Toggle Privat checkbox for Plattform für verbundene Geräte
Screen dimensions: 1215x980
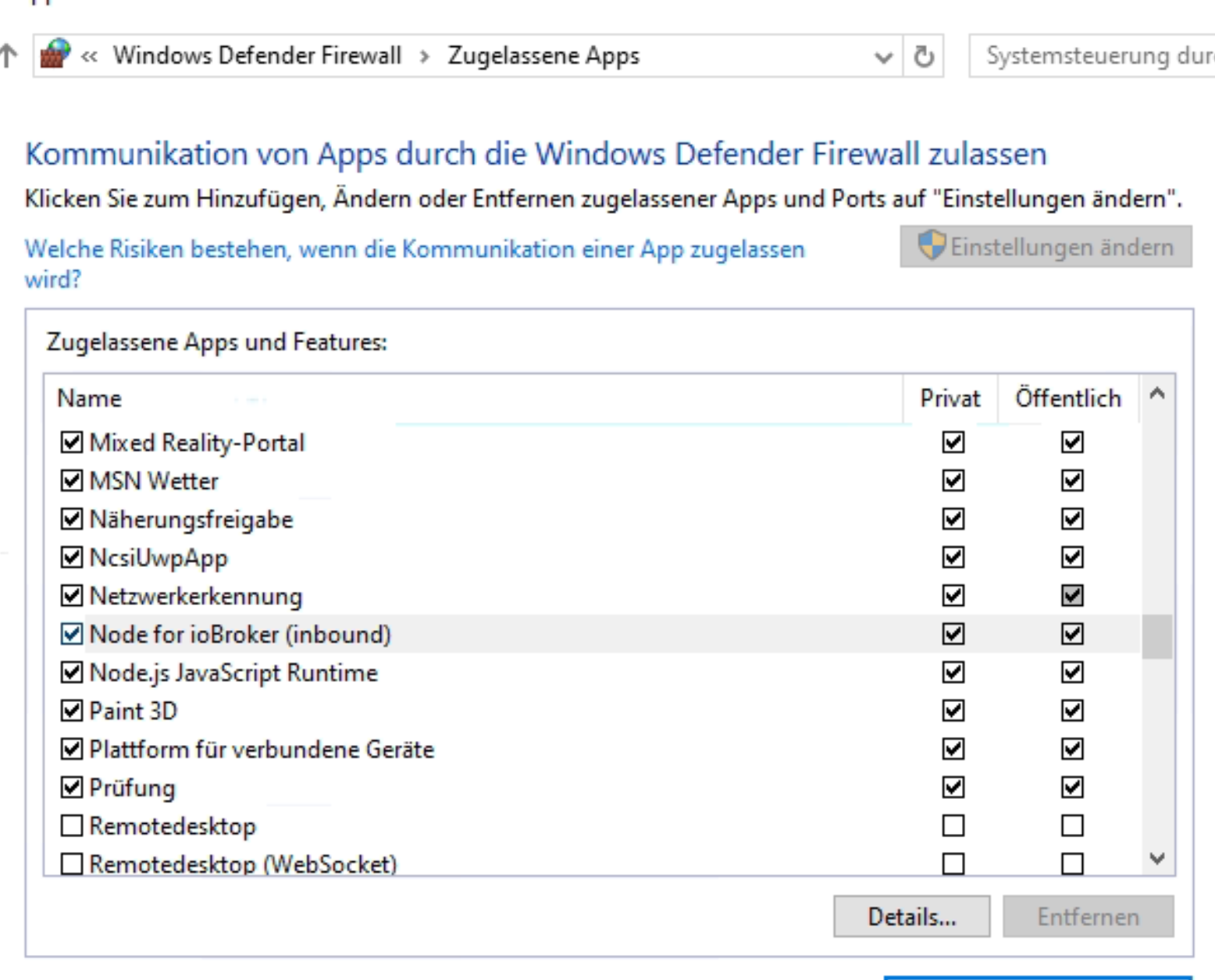coord(953,749)
